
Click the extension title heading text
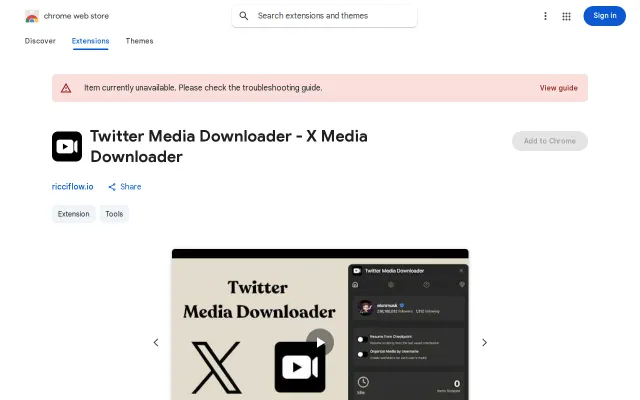(229, 147)
